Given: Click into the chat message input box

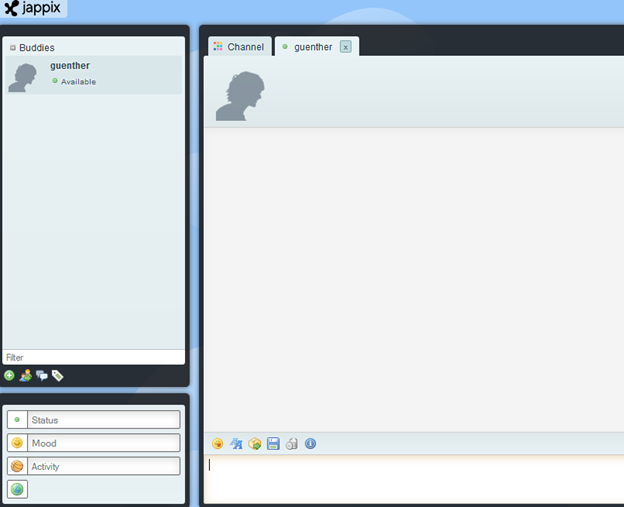Looking at the screenshot, I should (414, 480).
